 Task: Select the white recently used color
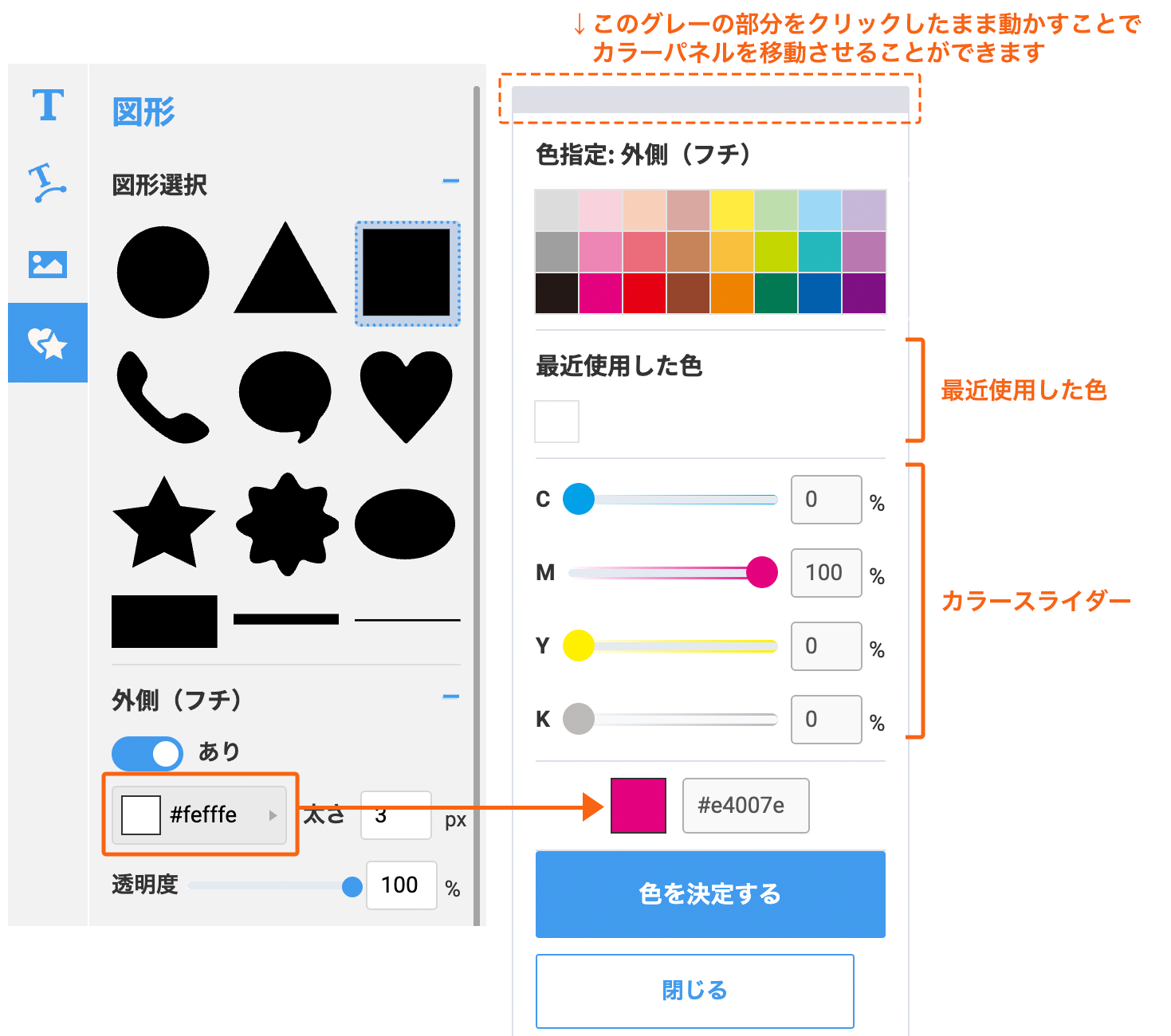556,422
